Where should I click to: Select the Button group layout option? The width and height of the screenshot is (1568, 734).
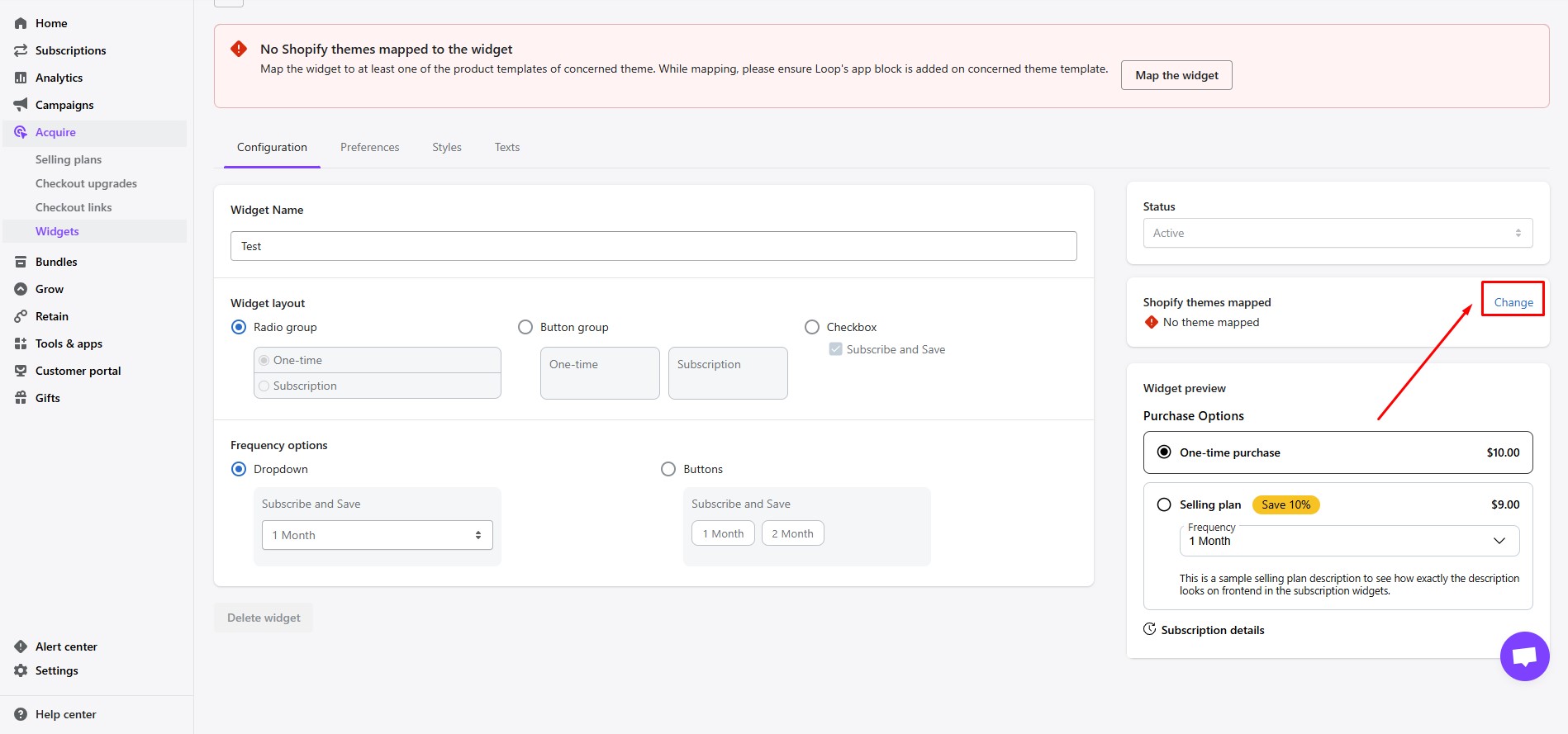pos(525,327)
